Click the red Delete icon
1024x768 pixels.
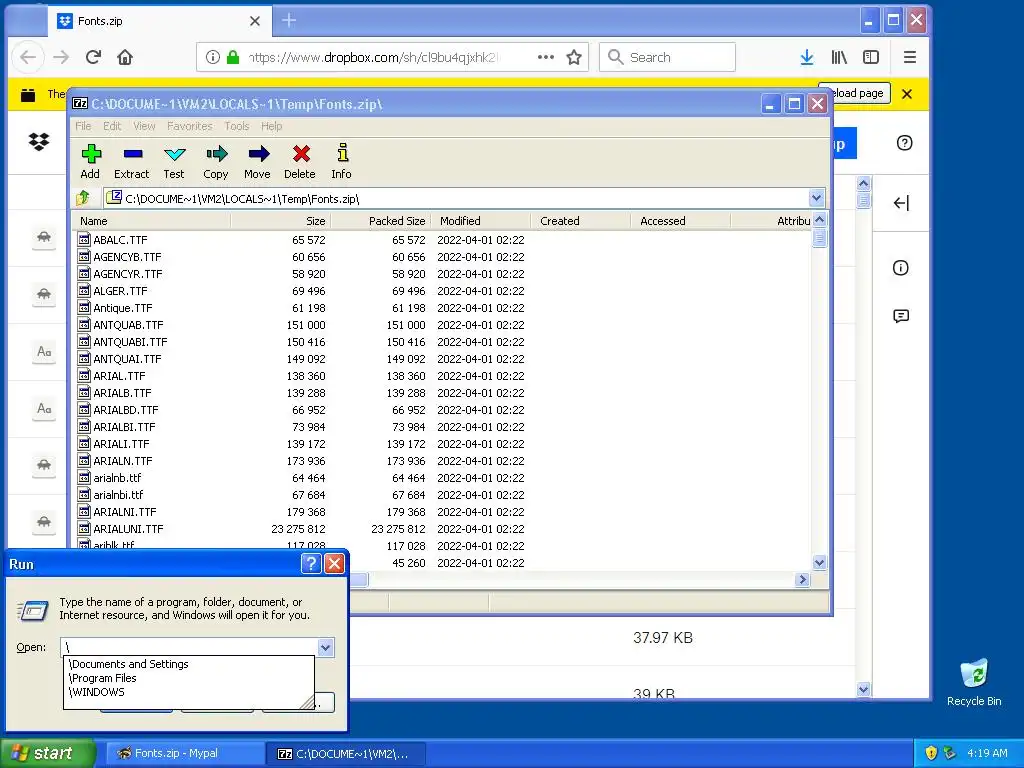click(300, 161)
